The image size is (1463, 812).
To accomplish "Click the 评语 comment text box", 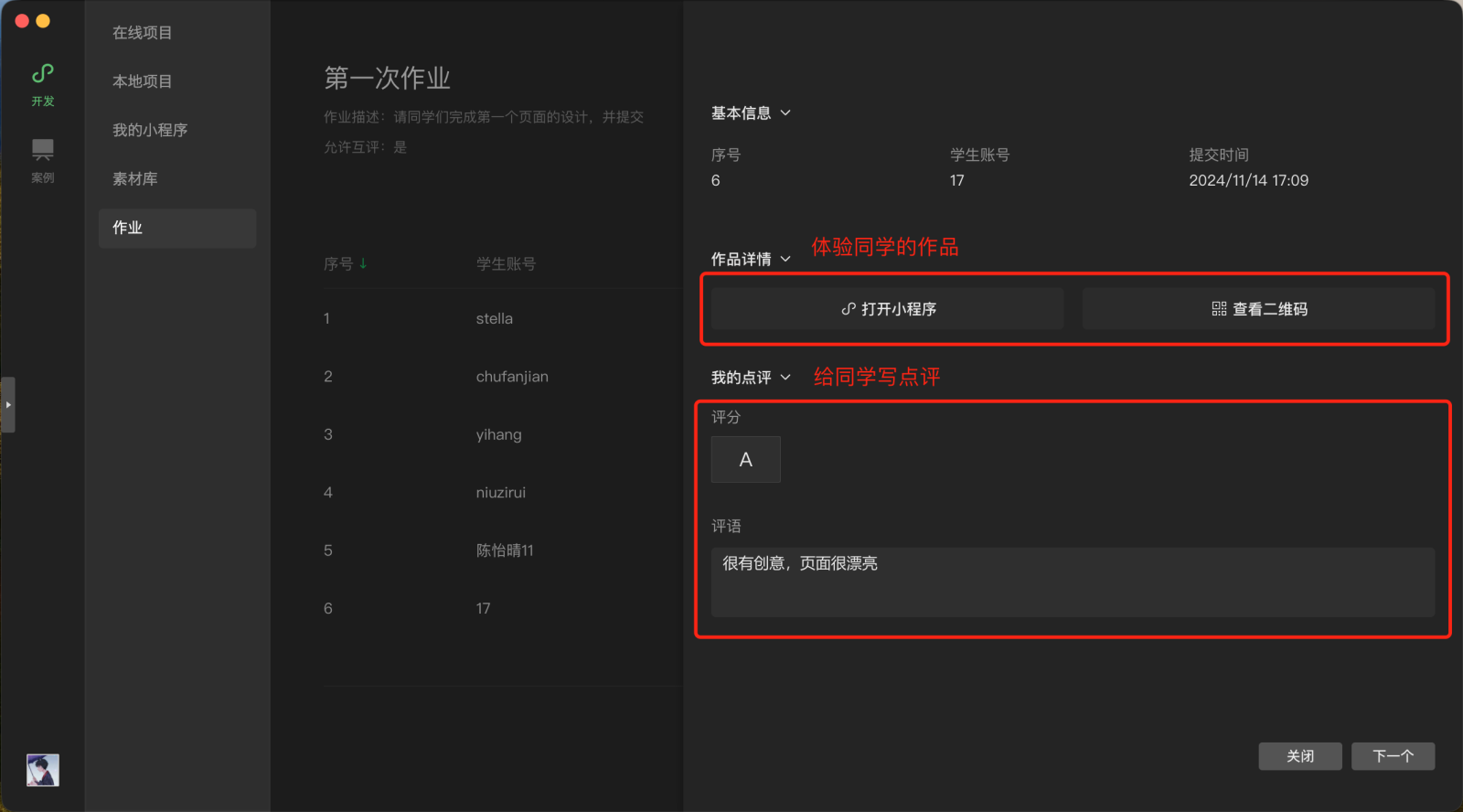I will point(1073,582).
